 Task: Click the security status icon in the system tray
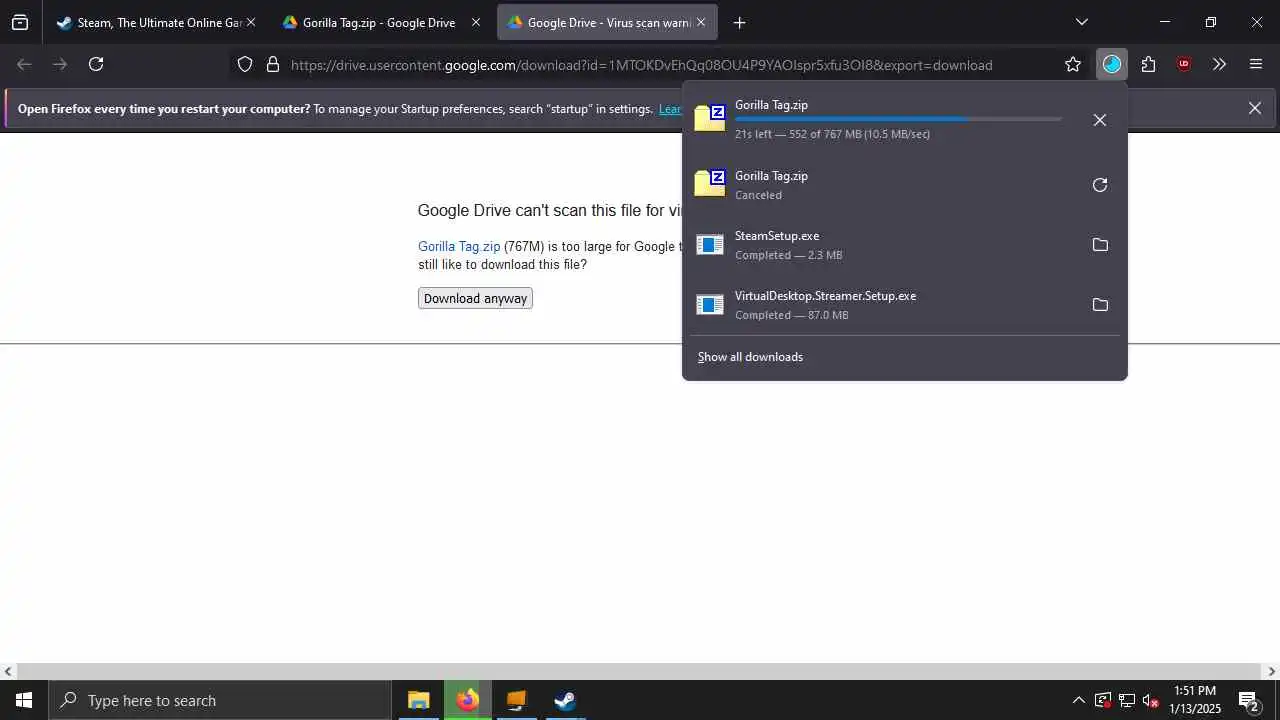1103,700
